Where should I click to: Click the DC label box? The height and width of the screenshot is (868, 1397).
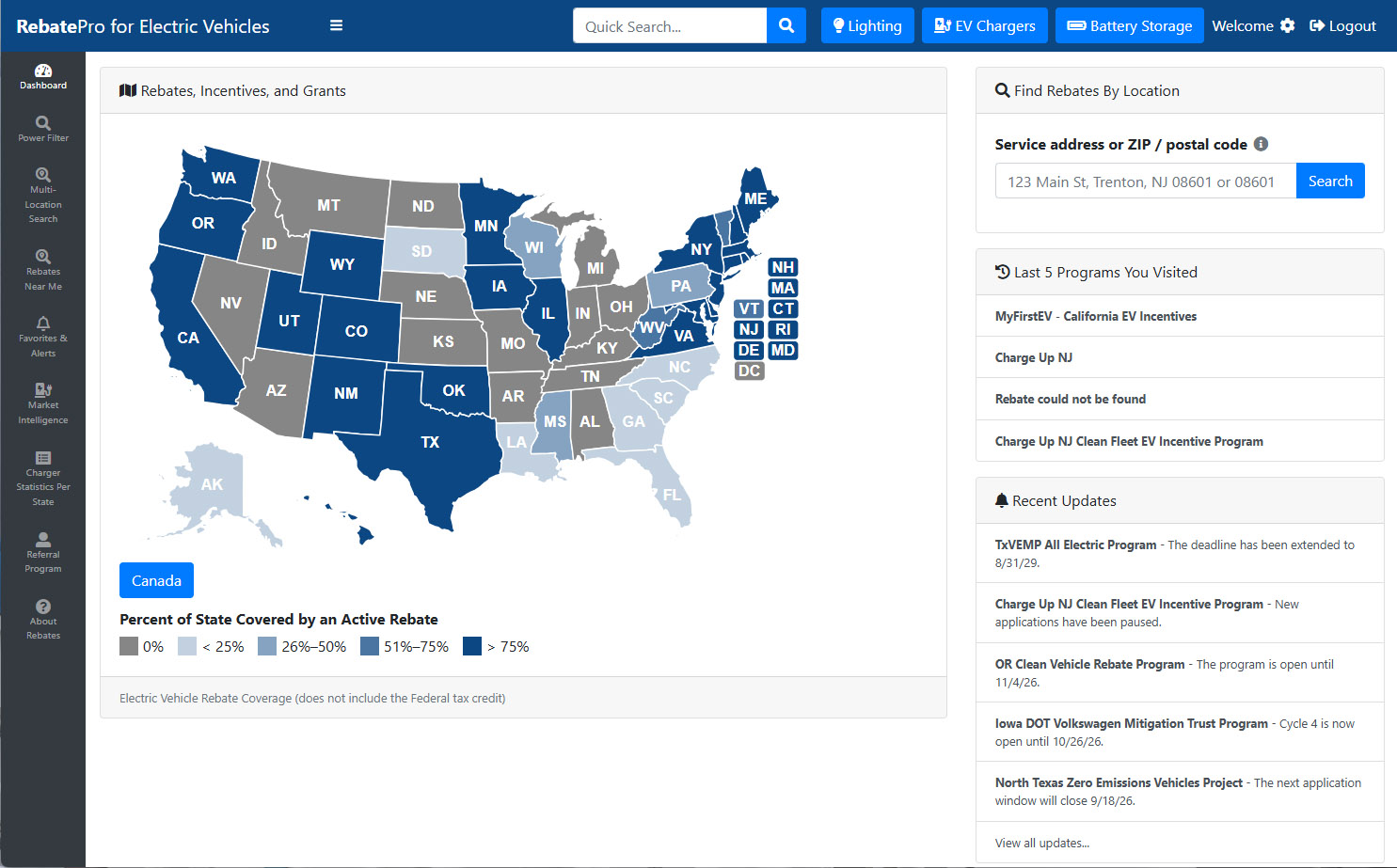[749, 371]
